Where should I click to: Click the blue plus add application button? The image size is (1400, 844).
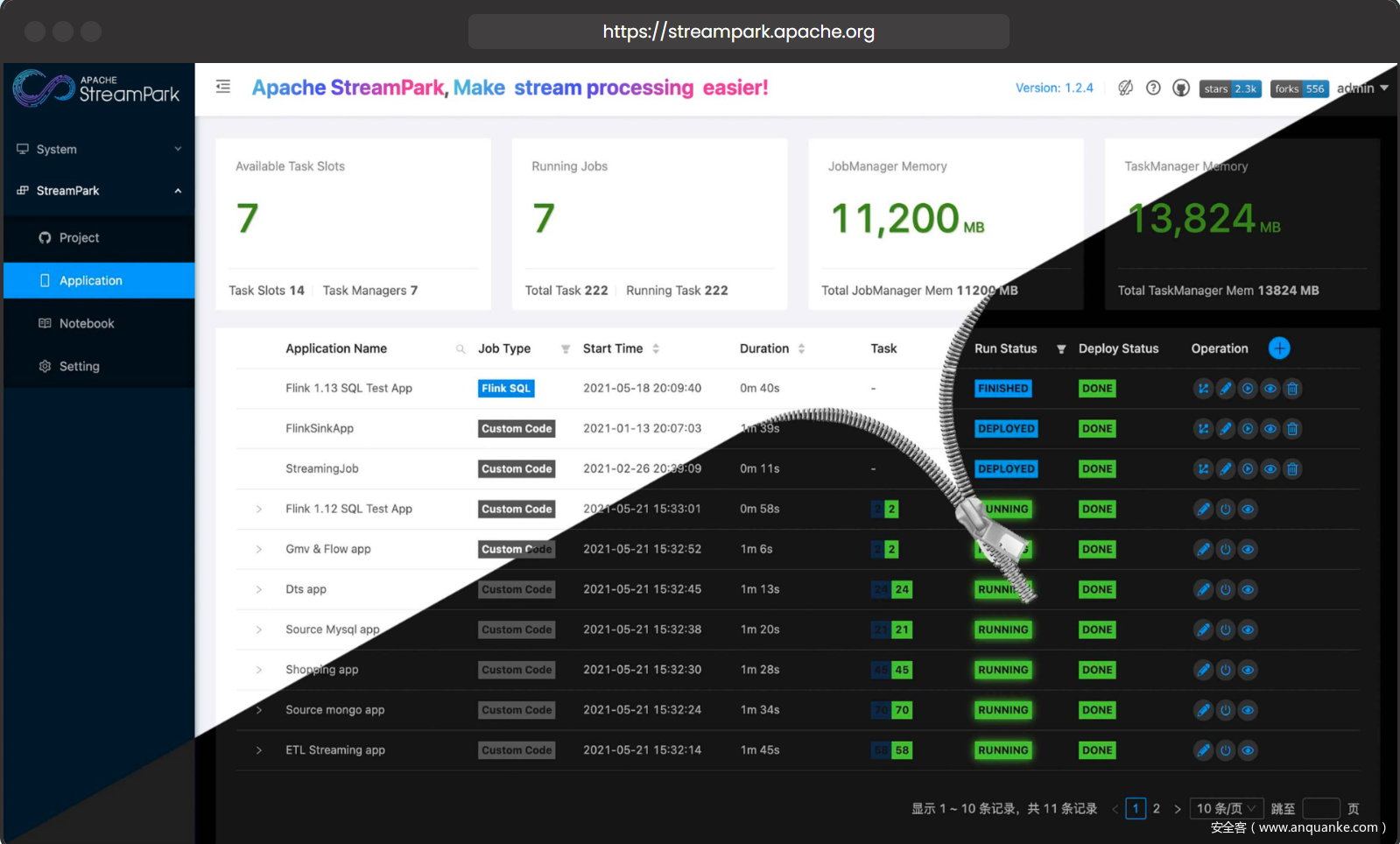click(1278, 348)
